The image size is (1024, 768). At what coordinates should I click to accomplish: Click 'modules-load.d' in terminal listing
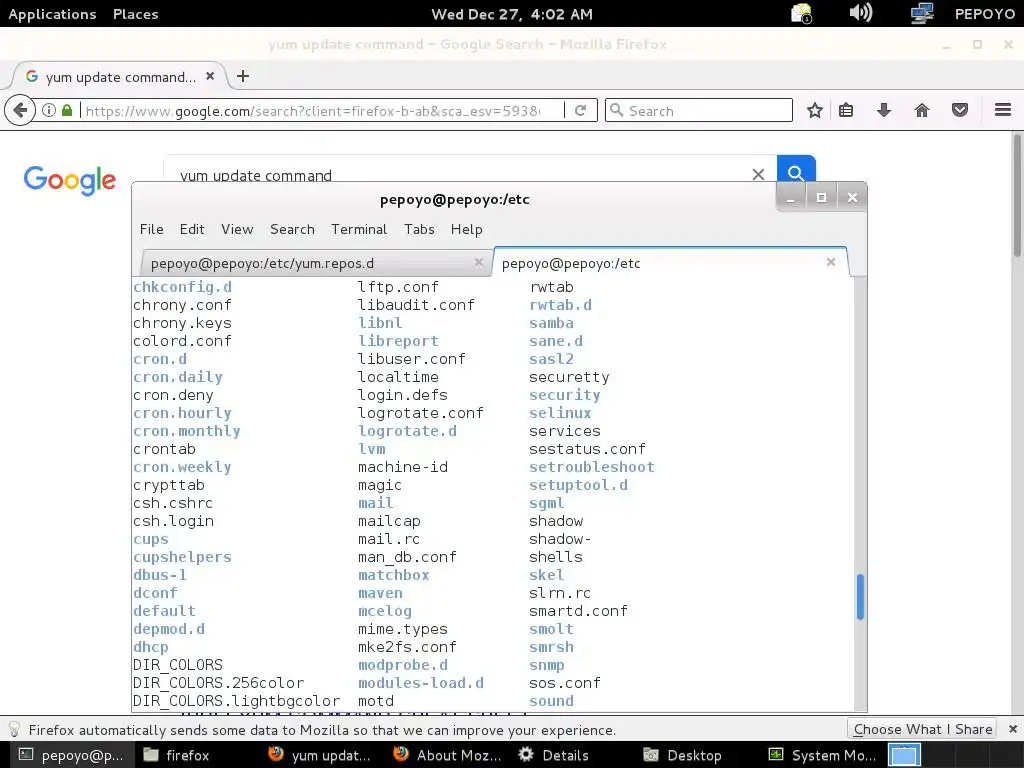pyautogui.click(x=421, y=682)
